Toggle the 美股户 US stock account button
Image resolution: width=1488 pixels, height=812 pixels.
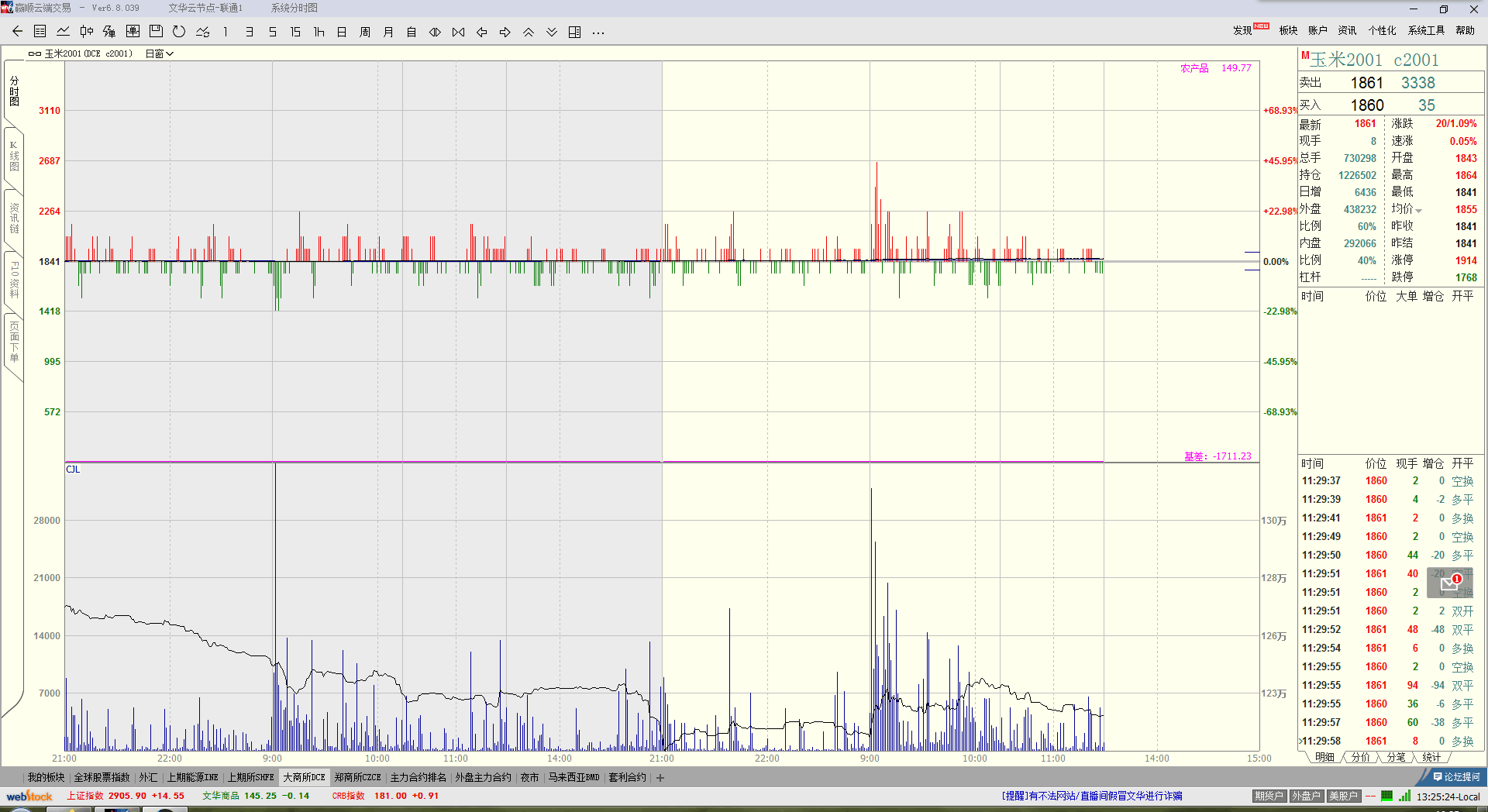point(1343,796)
